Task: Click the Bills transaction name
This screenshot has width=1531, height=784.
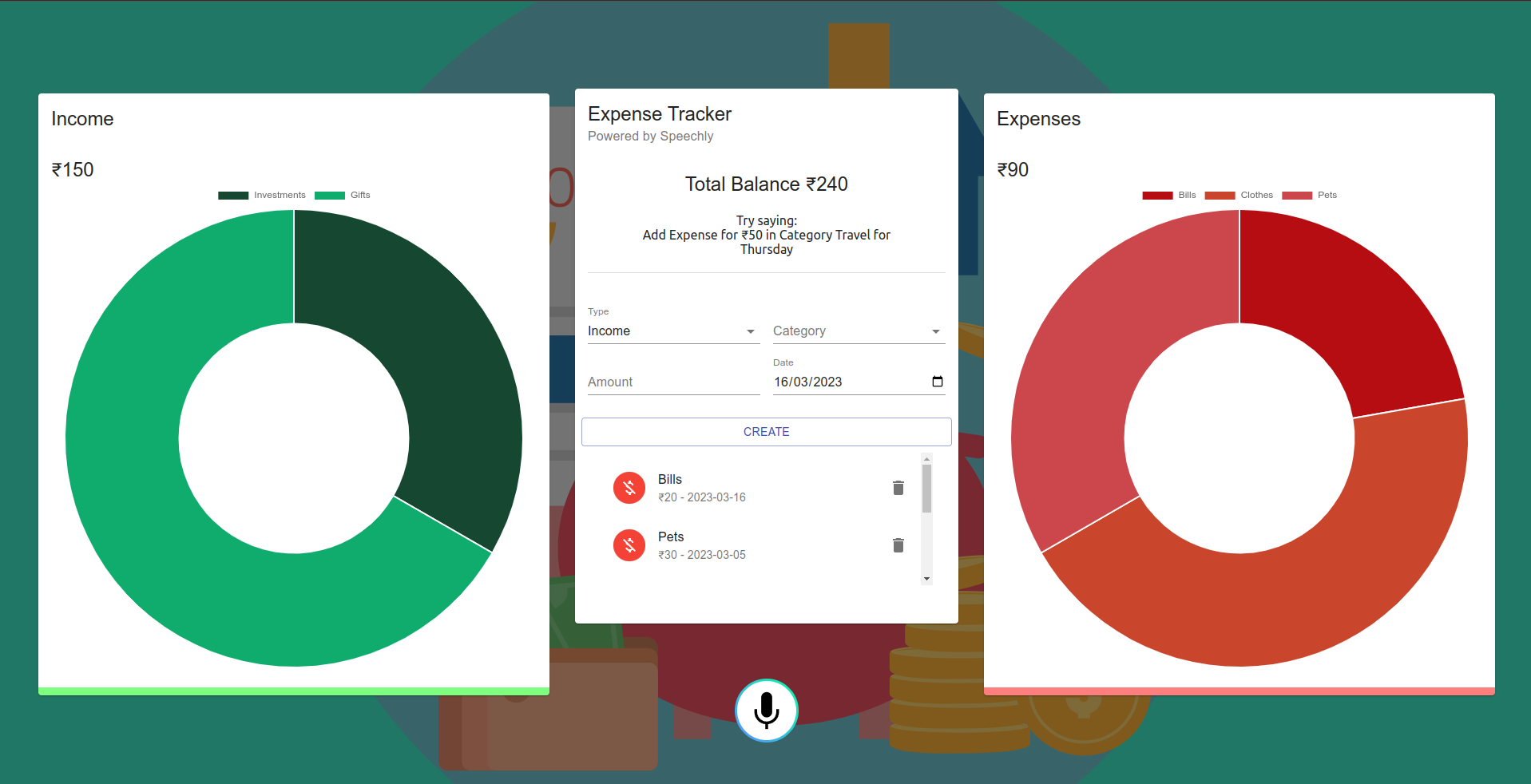Action: 670,480
